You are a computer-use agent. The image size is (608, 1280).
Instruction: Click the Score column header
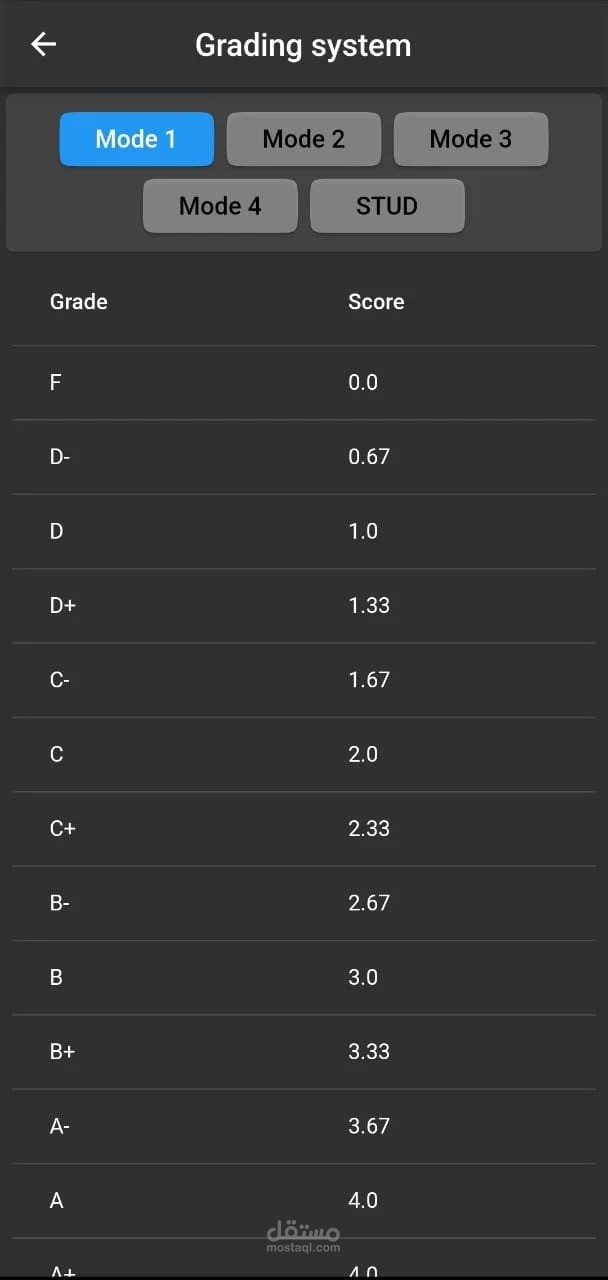376,301
